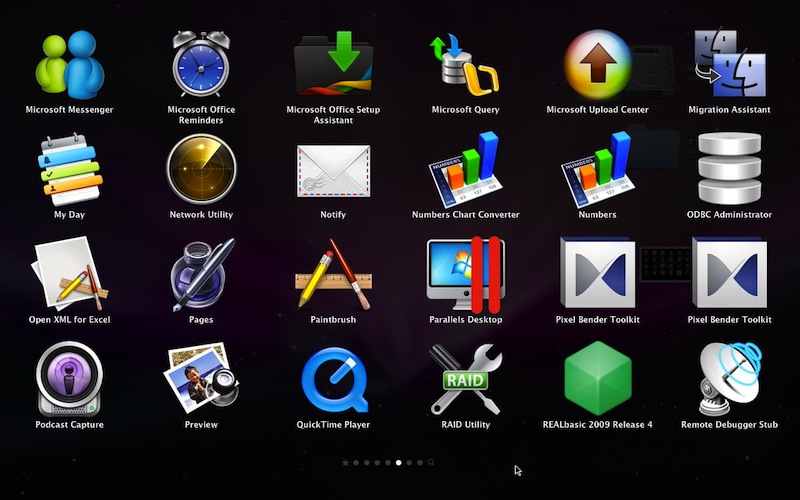This screenshot has height=500, width=800.
Task: Launch Paintbrush app
Action: (x=333, y=273)
